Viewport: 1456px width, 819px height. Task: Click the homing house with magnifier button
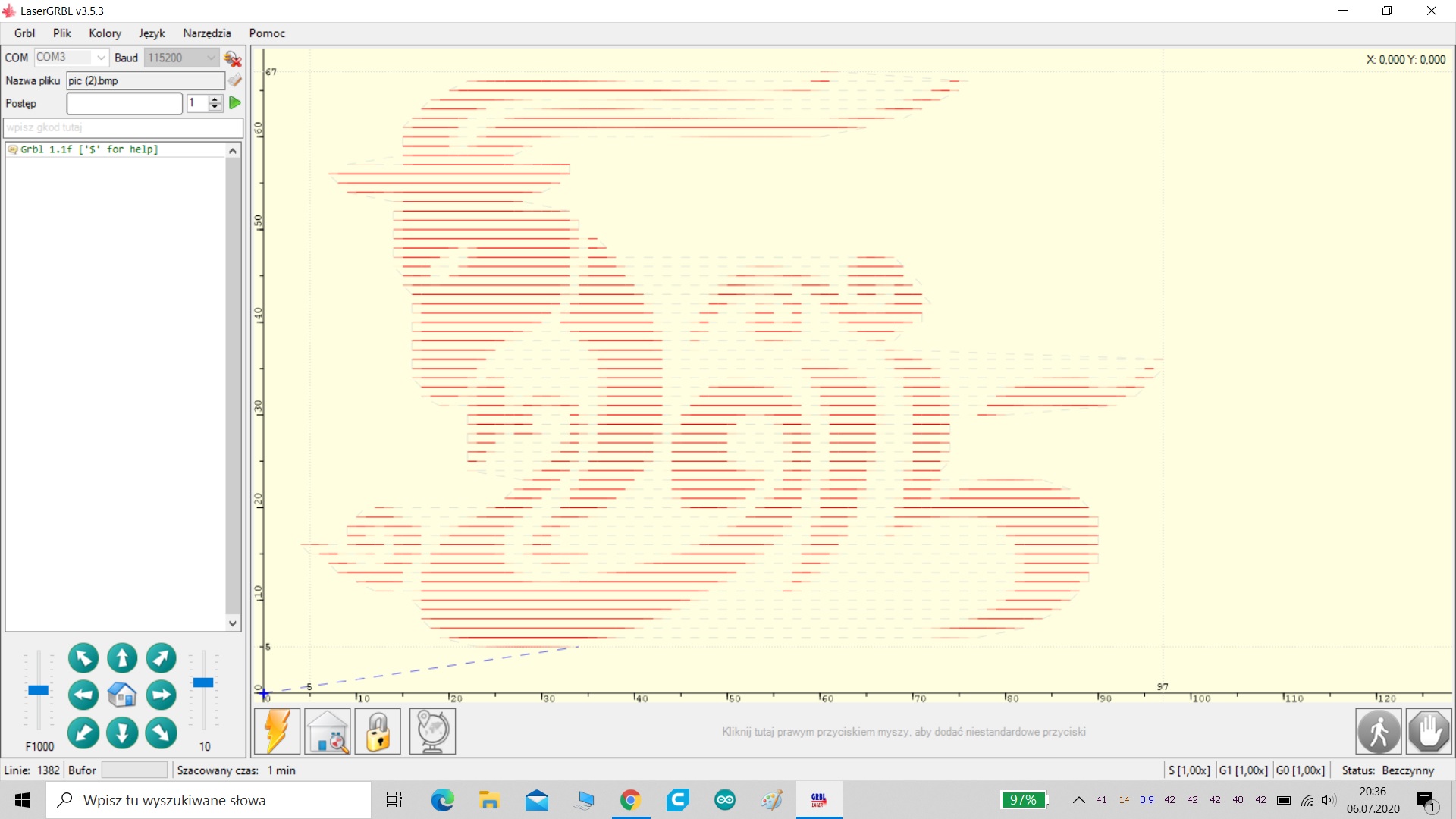328,731
